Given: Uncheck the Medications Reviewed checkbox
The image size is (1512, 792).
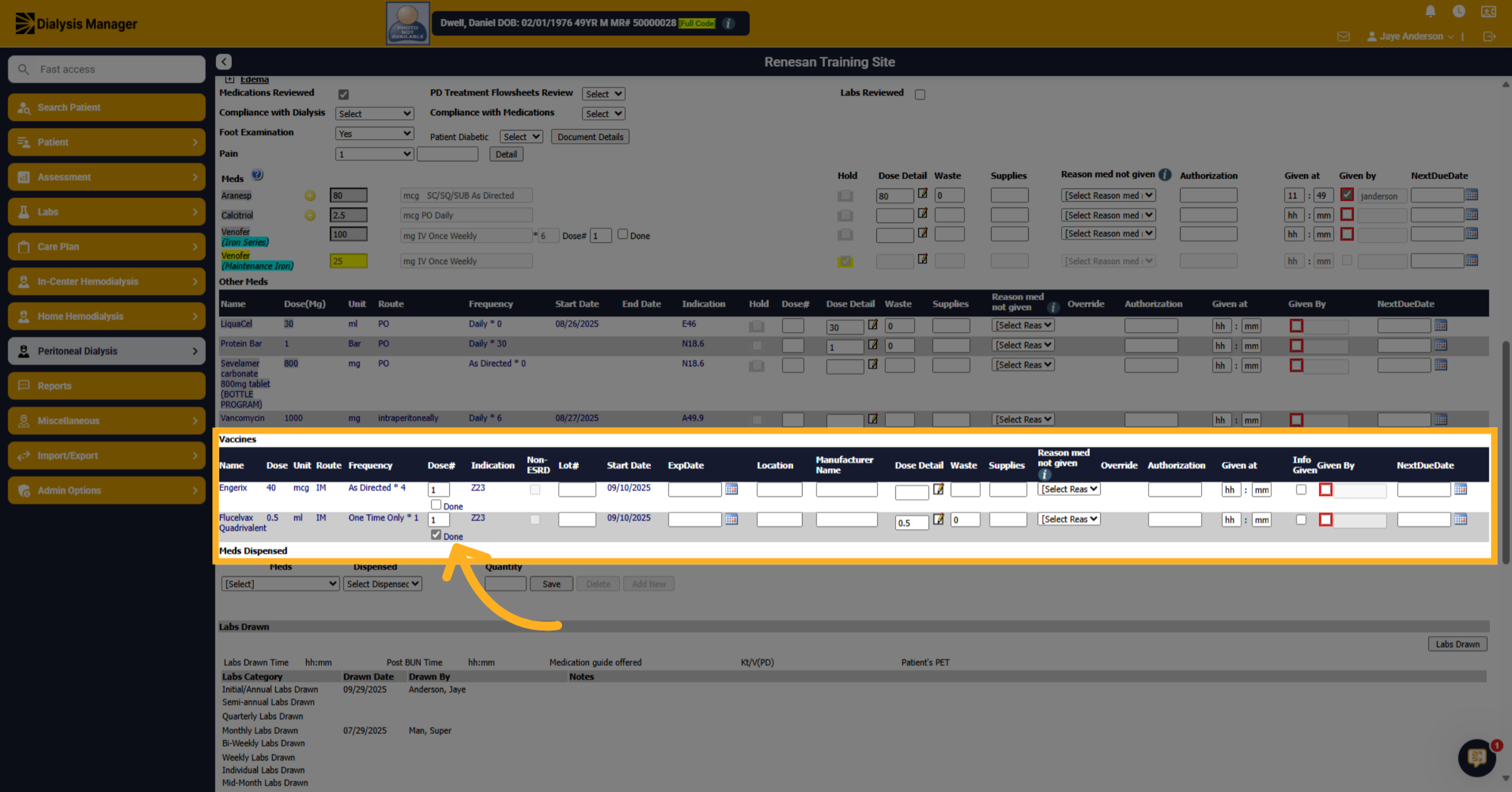Looking at the screenshot, I should click(x=343, y=95).
